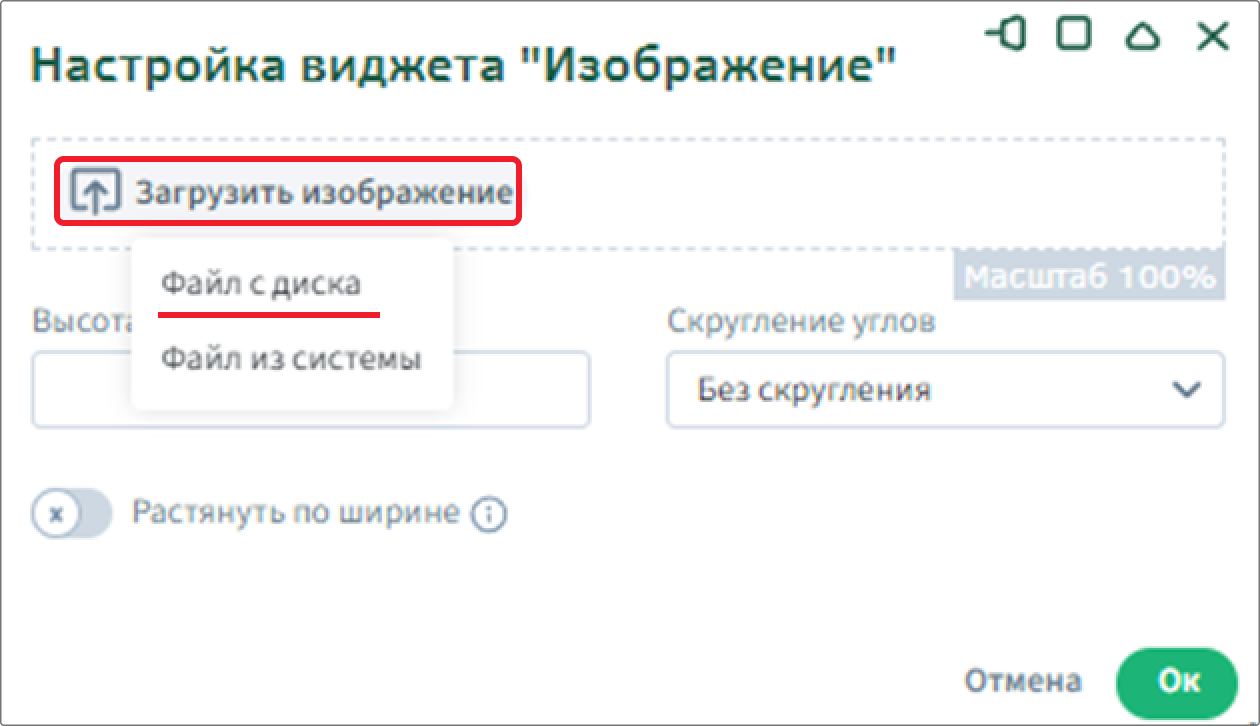Click the square maximize icon in the header
Screen dimensions: 1260x726
[x=1075, y=36]
